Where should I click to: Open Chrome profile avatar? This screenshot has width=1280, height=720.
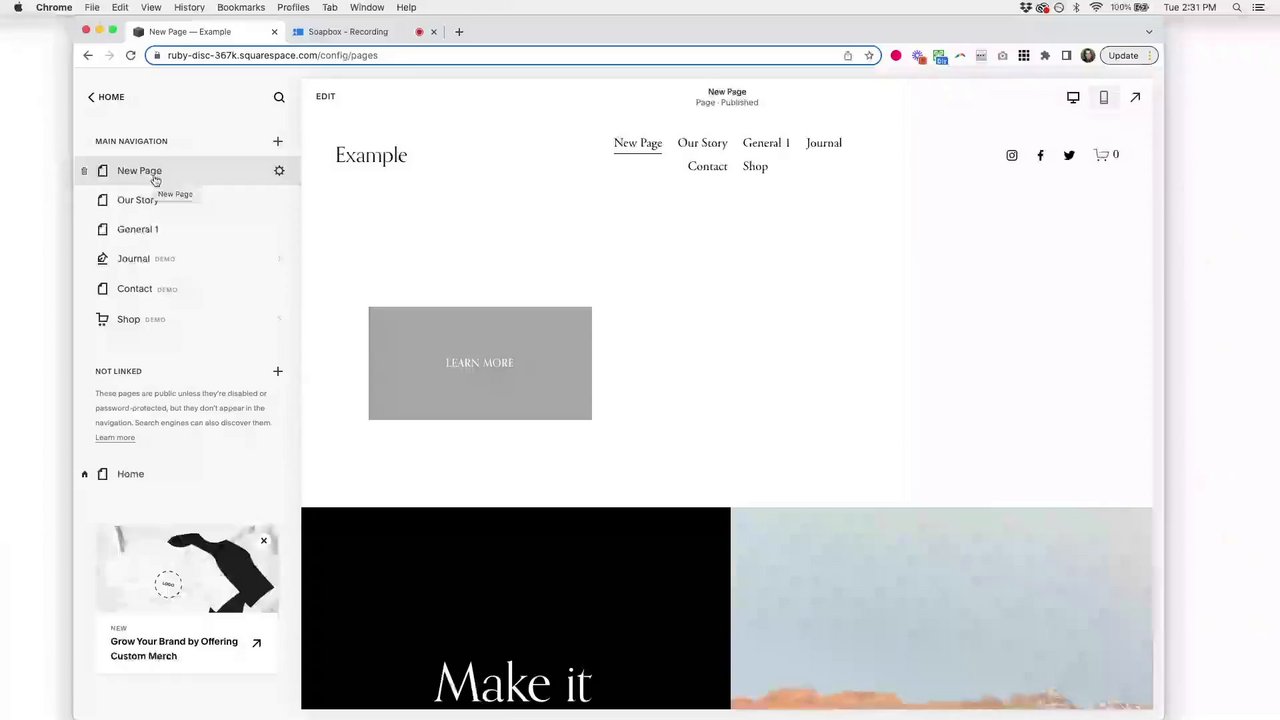tap(1088, 55)
